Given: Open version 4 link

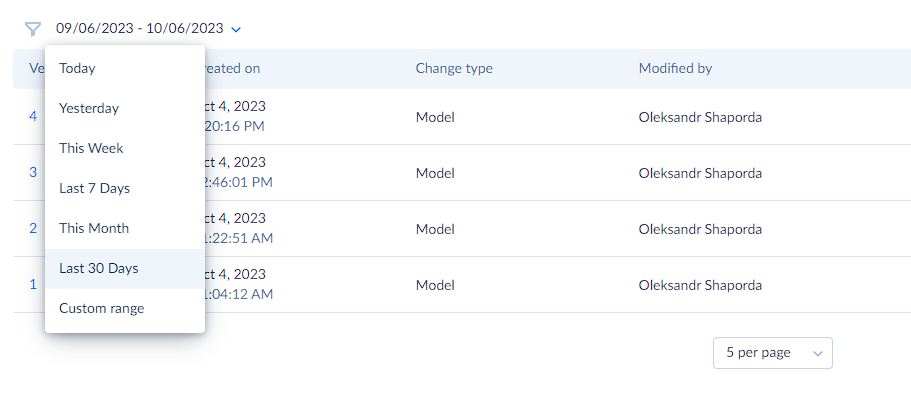Looking at the screenshot, I should (x=33, y=117).
